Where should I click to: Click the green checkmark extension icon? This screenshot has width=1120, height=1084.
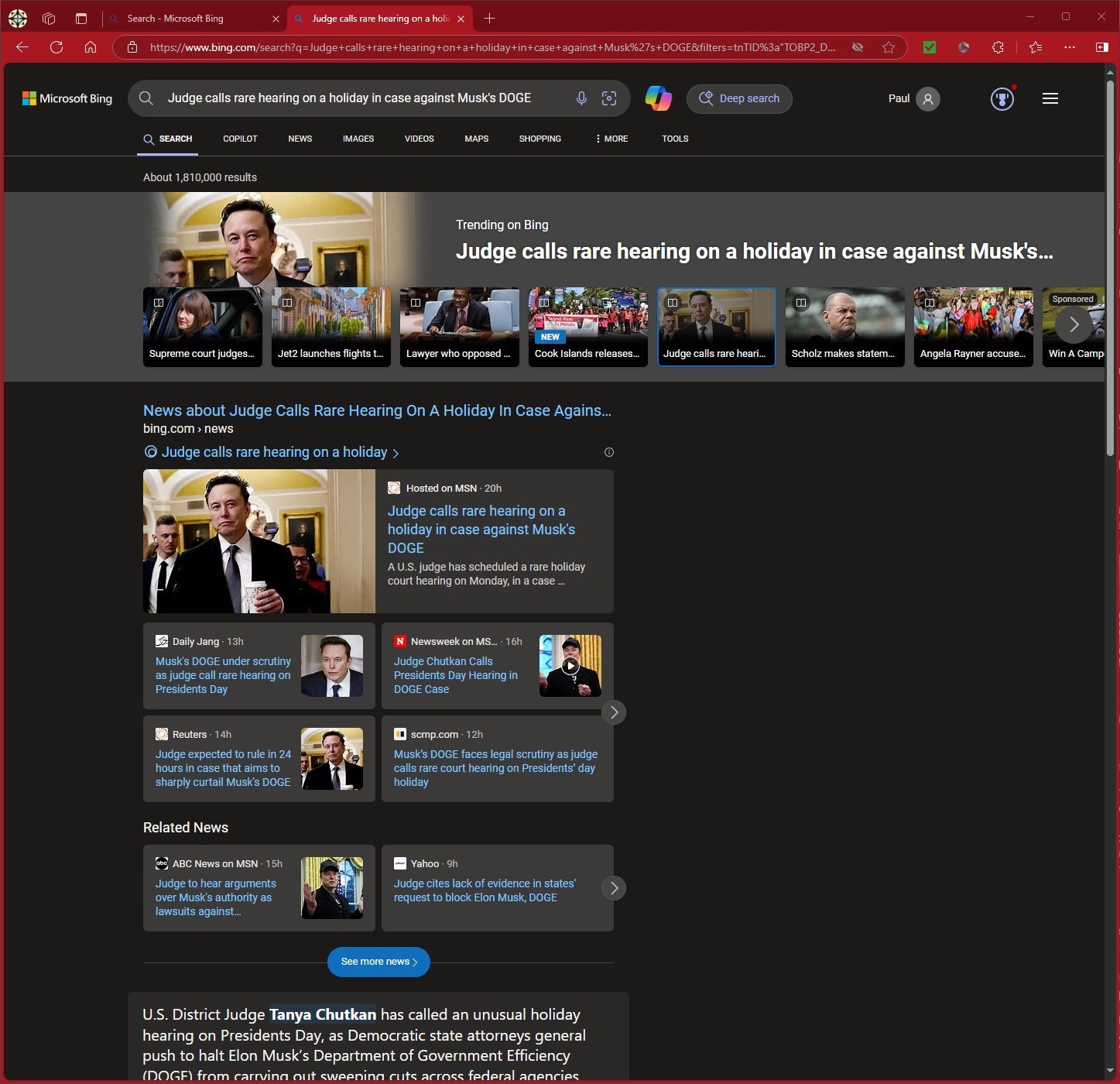coord(930,47)
